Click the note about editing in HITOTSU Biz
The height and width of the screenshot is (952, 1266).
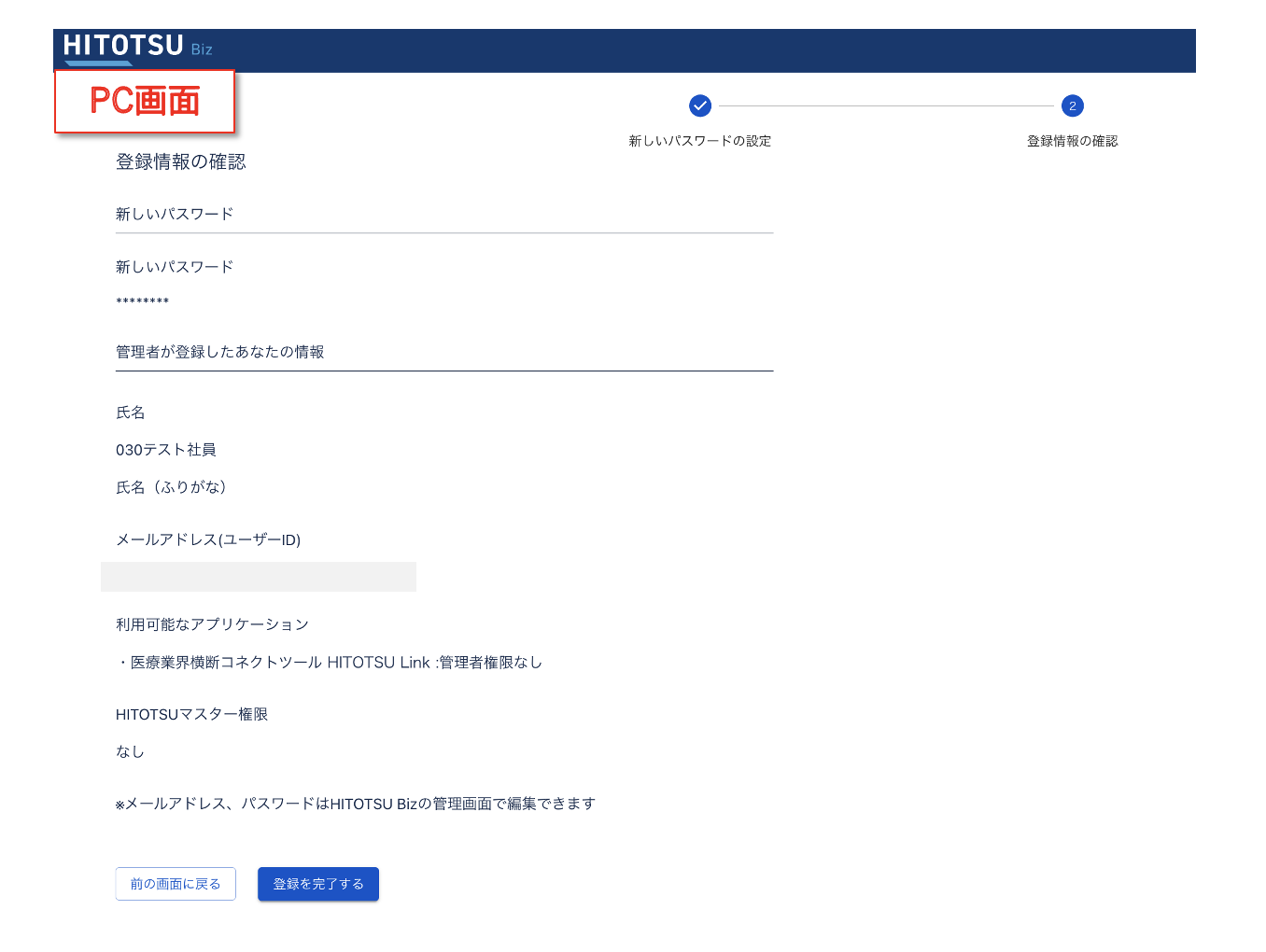click(x=356, y=804)
